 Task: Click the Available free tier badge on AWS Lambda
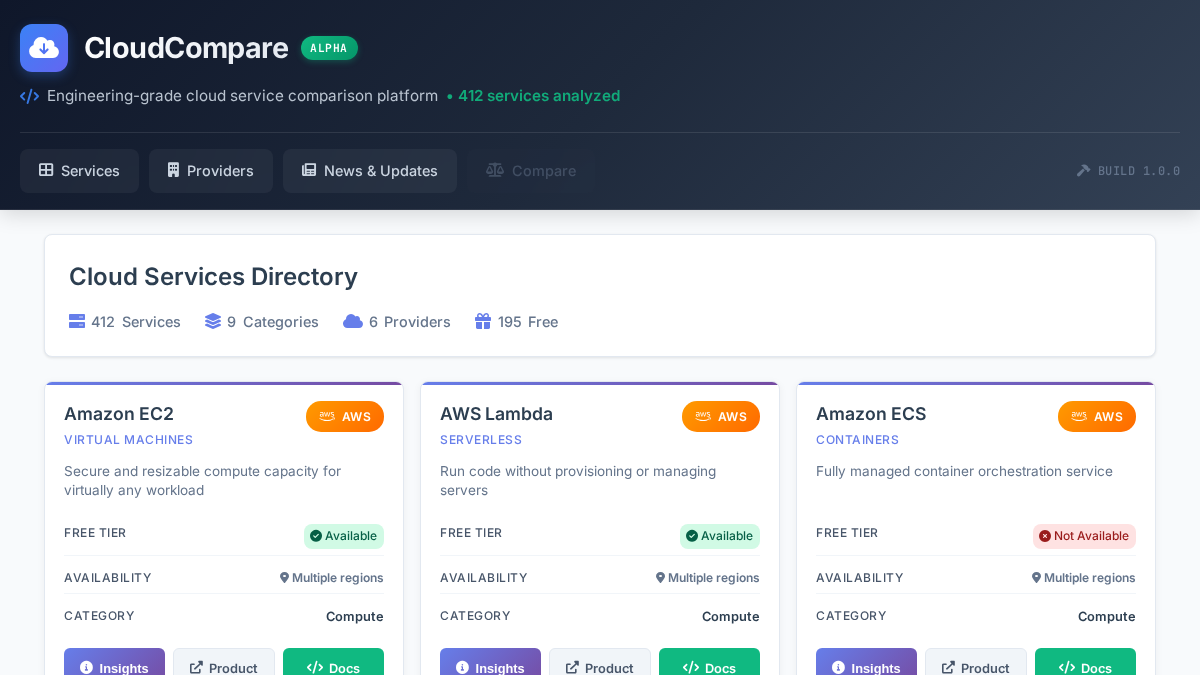(720, 536)
